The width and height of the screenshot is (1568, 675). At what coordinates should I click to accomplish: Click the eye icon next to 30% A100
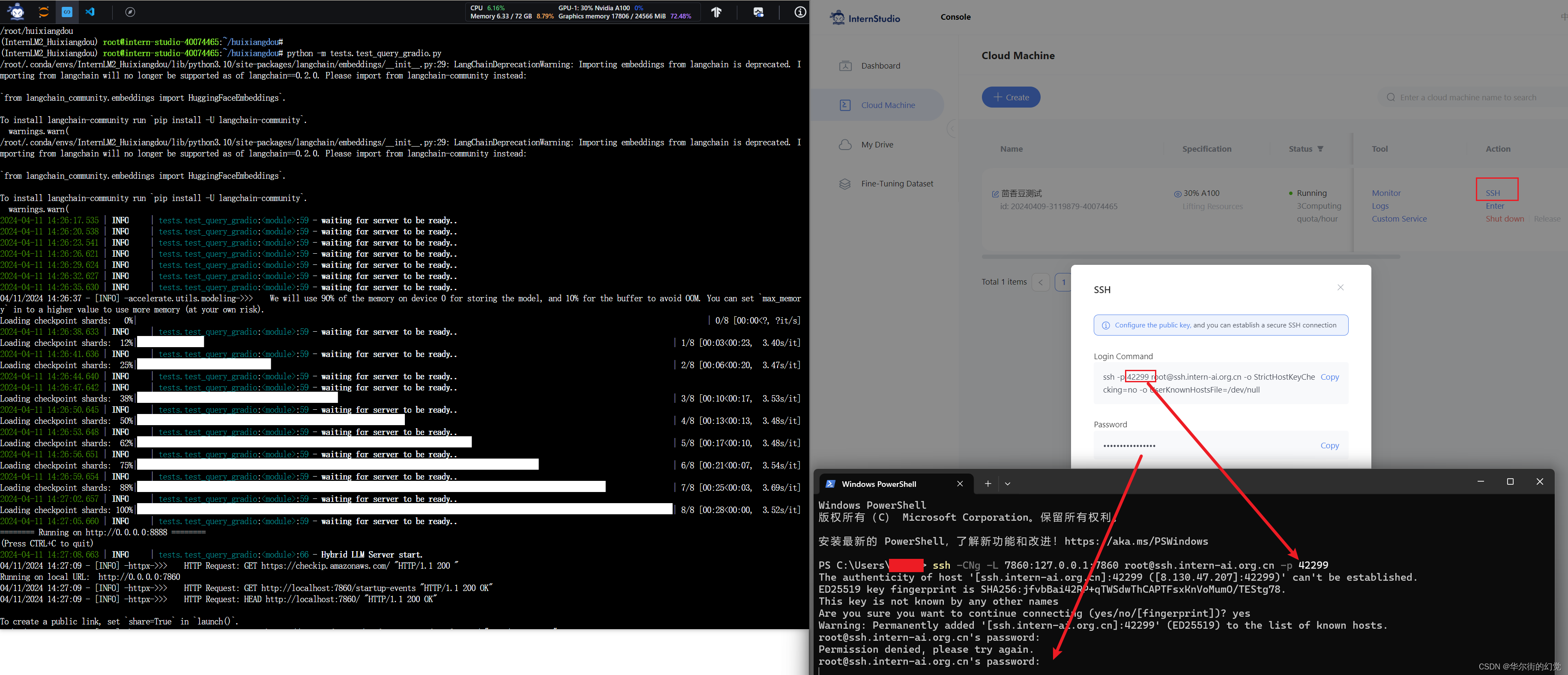pos(1177,194)
